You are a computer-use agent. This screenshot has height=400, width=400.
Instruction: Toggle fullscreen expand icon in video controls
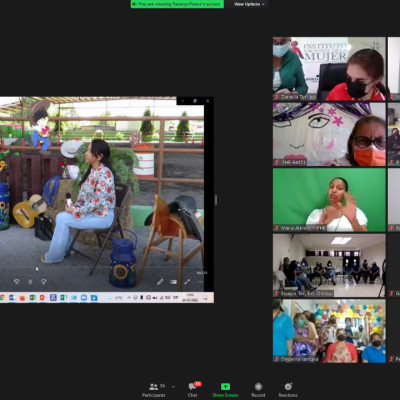click(x=187, y=282)
